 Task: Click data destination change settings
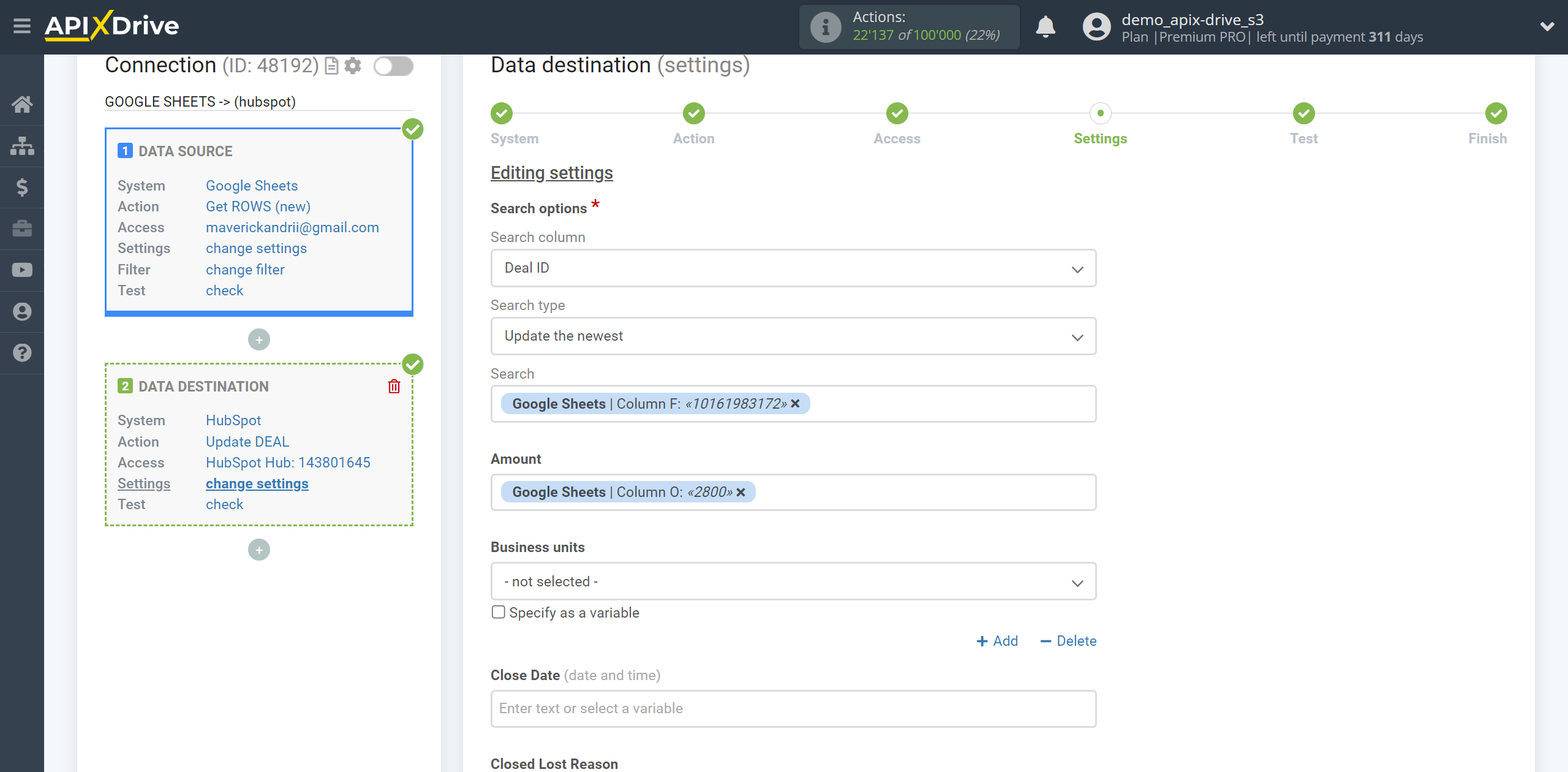click(257, 483)
